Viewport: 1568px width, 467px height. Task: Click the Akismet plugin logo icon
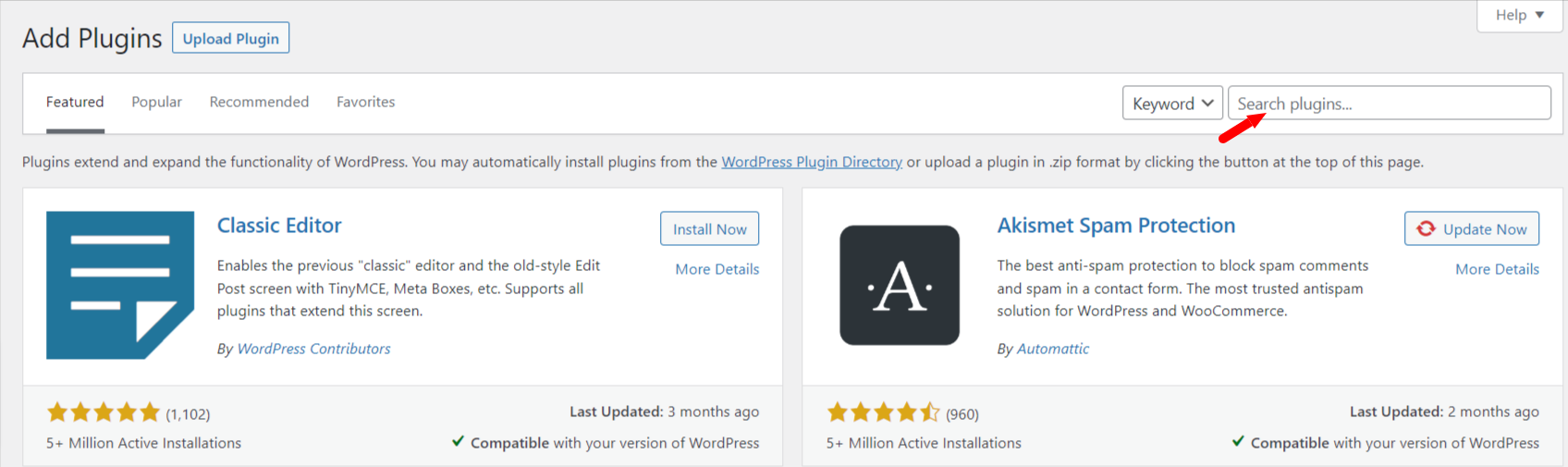pos(900,285)
